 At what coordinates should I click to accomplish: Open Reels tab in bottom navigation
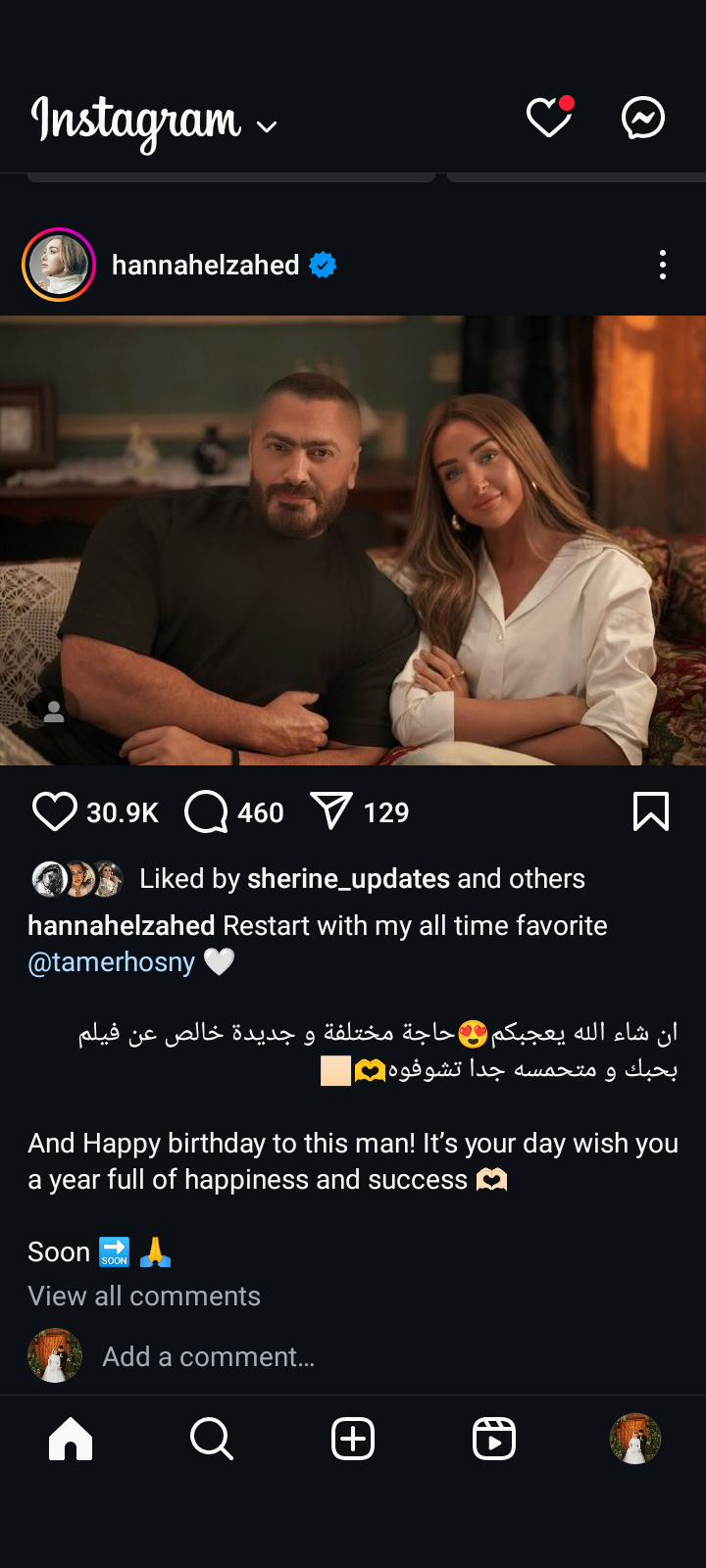[494, 1439]
